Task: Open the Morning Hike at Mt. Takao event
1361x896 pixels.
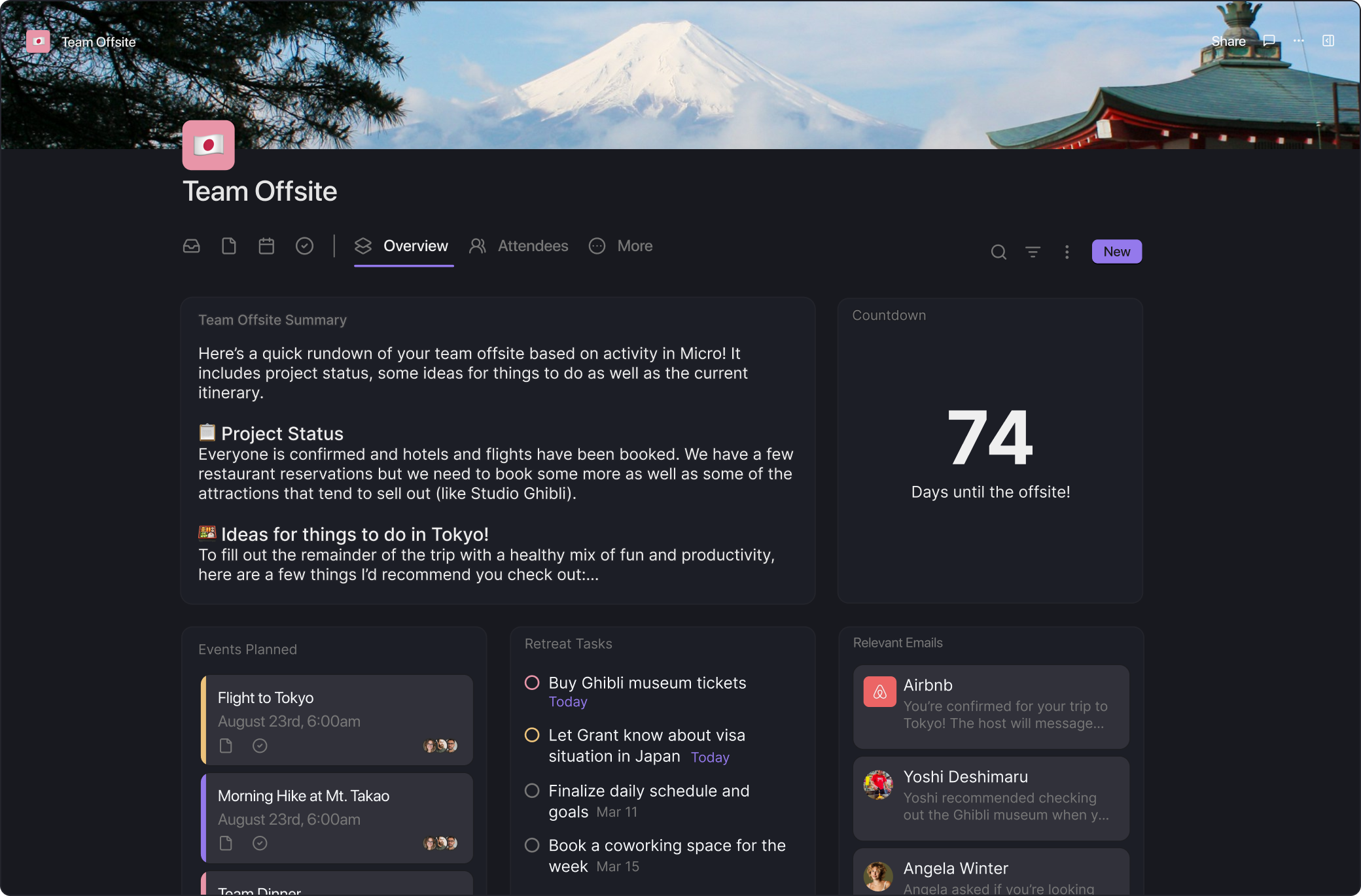Action: tap(336, 818)
